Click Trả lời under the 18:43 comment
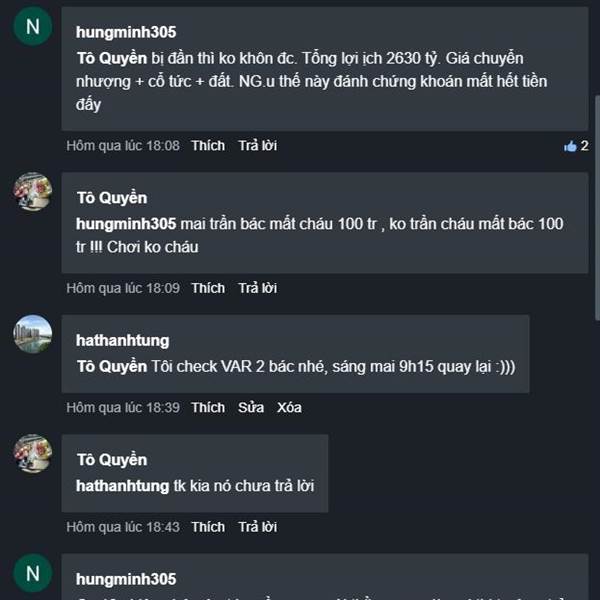The image size is (600, 600). tap(257, 527)
